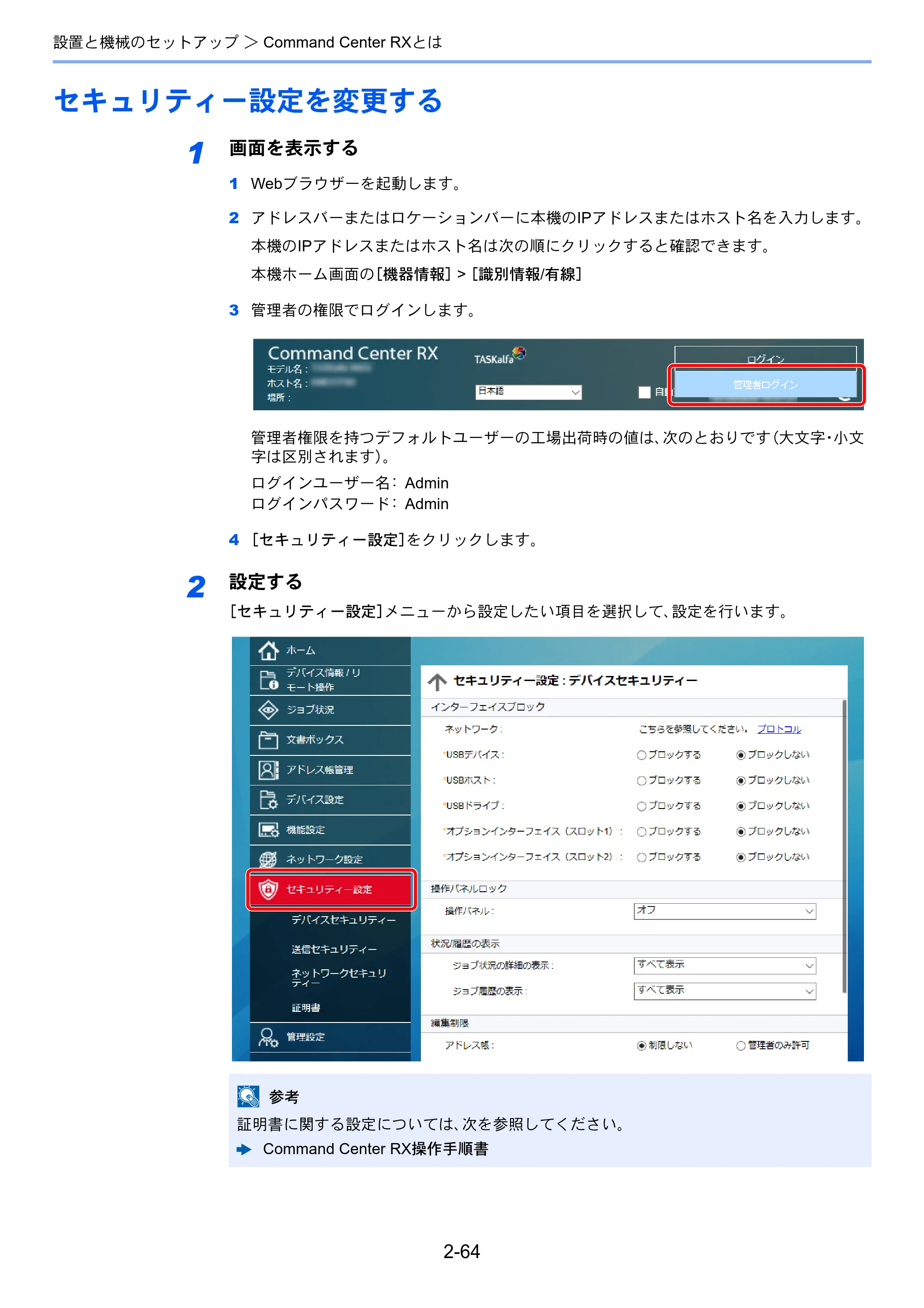Select ブロックする for オプションインターフェイス スロット2
Image resolution: width=924 pixels, height=1308 pixels.
click(641, 858)
